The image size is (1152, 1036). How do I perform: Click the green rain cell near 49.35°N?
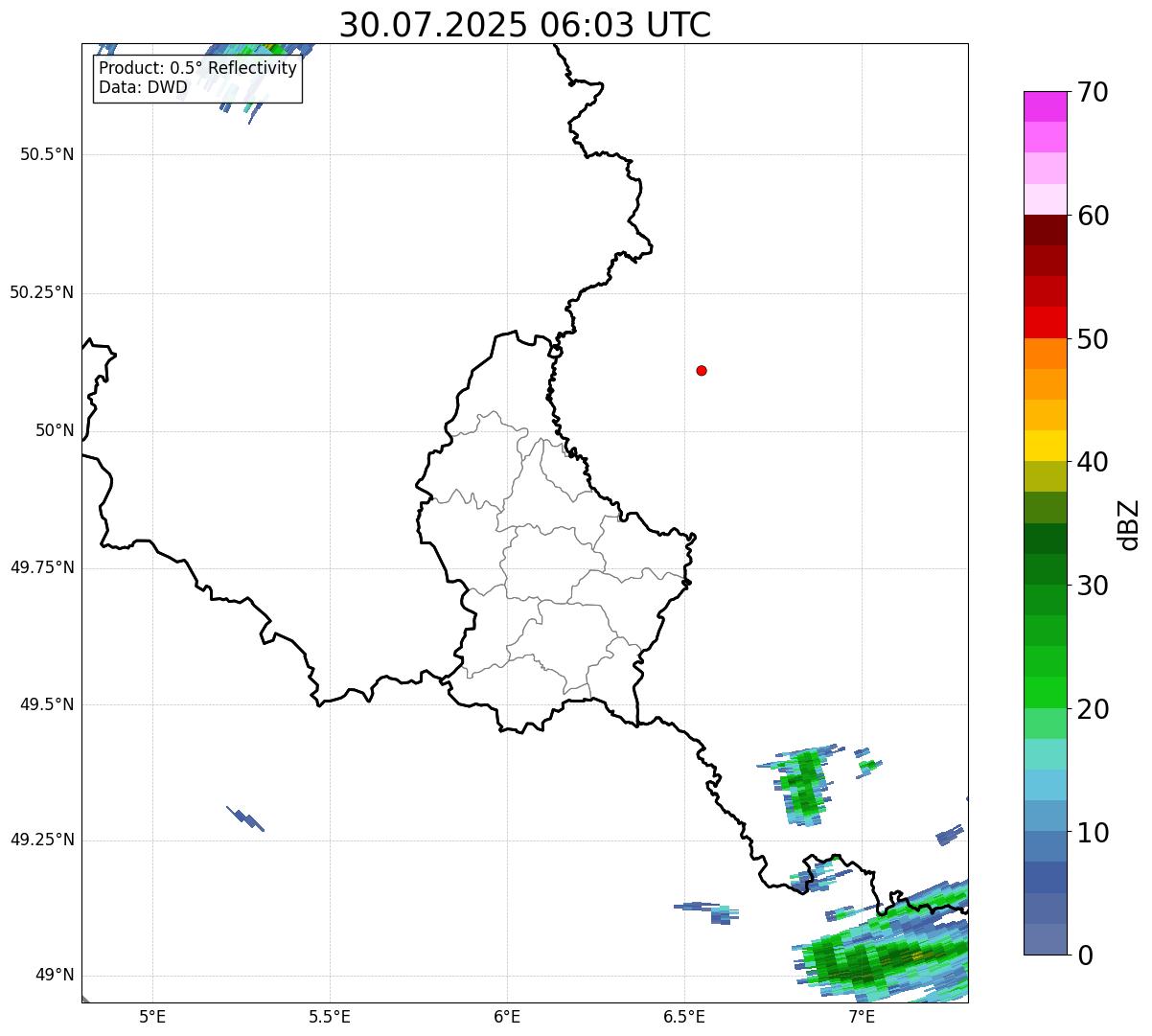pyautogui.click(x=803, y=784)
